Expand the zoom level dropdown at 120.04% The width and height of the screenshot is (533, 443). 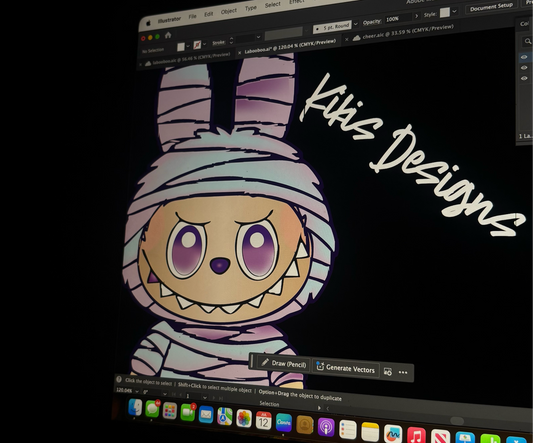(137, 391)
